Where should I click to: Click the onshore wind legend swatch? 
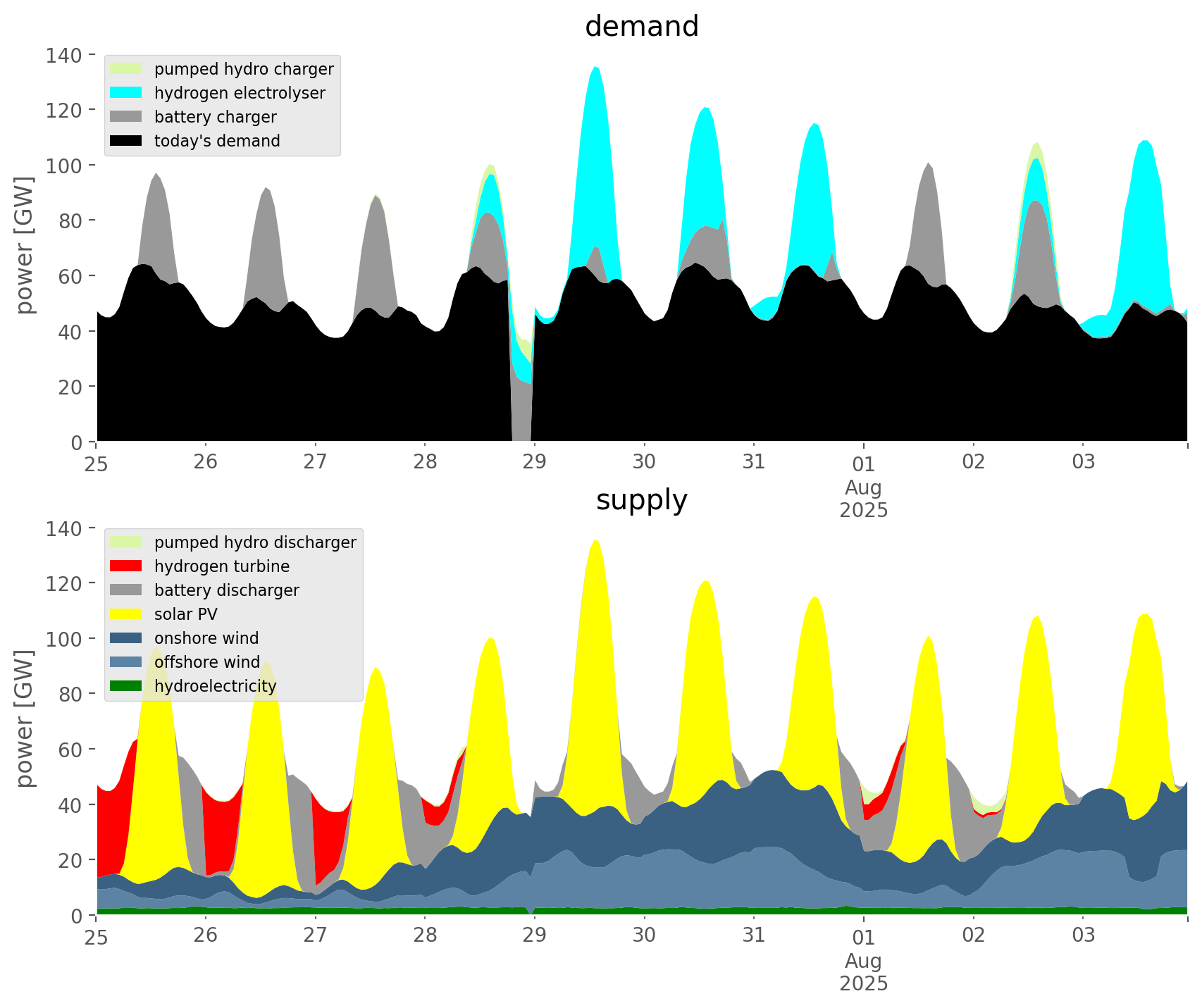pos(126,638)
